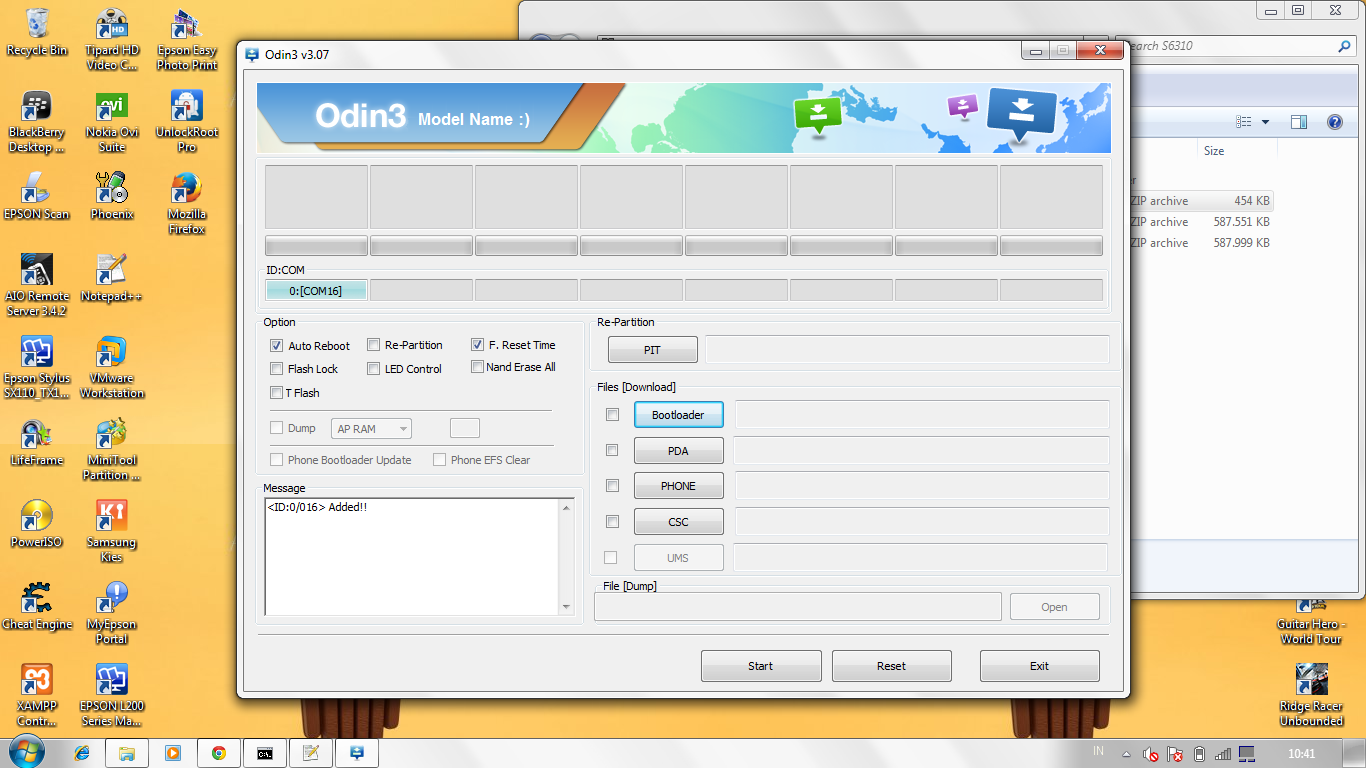This screenshot has height=768, width=1366.
Task: Tick checkbox beside PDA button
Action: pos(612,451)
